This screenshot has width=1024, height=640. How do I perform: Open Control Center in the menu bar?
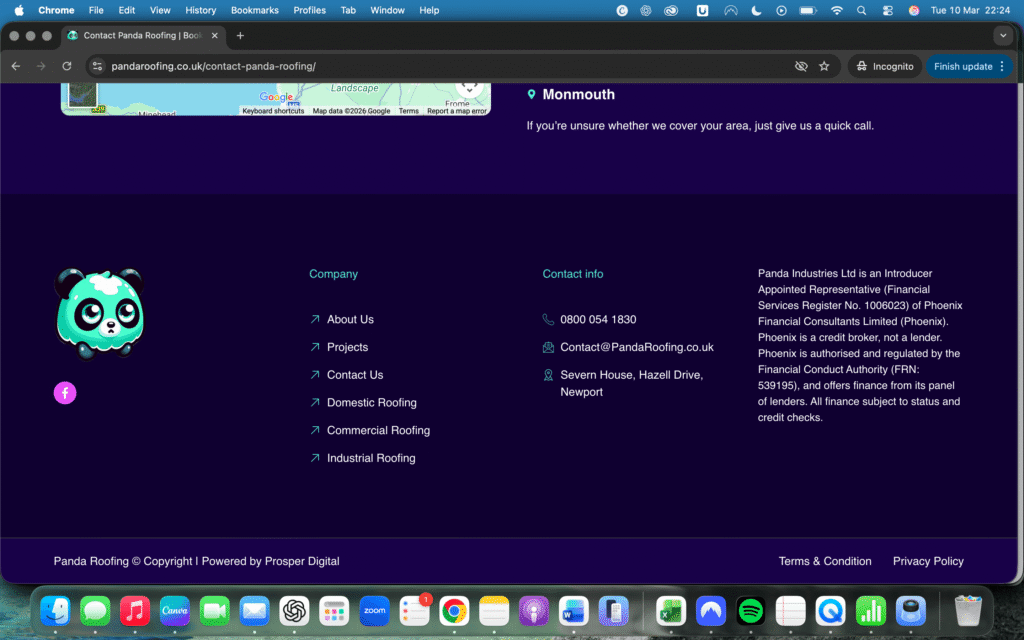pos(887,10)
